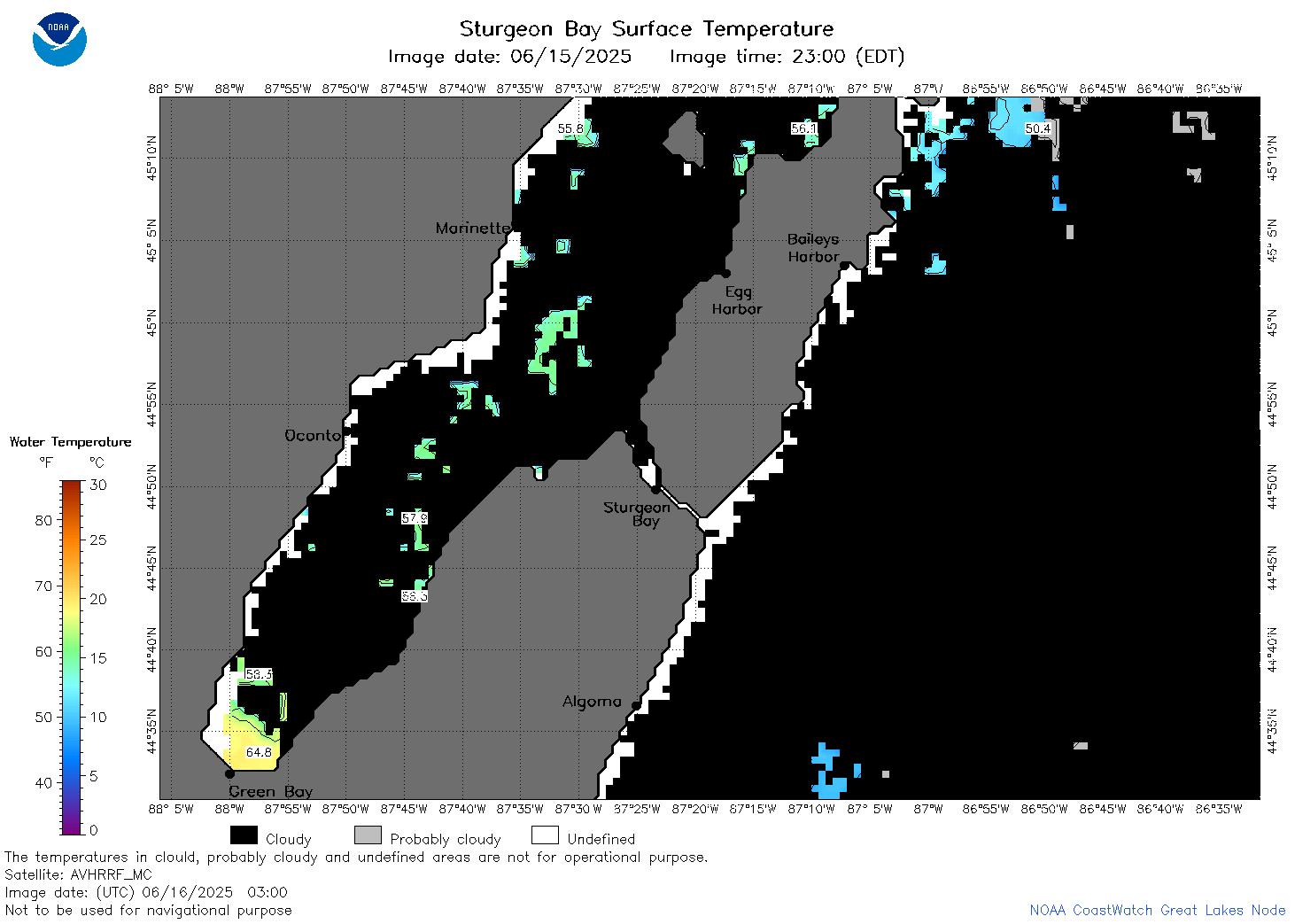Click the Marinette city label
The height and width of the screenshot is (924, 1295).
473,228
